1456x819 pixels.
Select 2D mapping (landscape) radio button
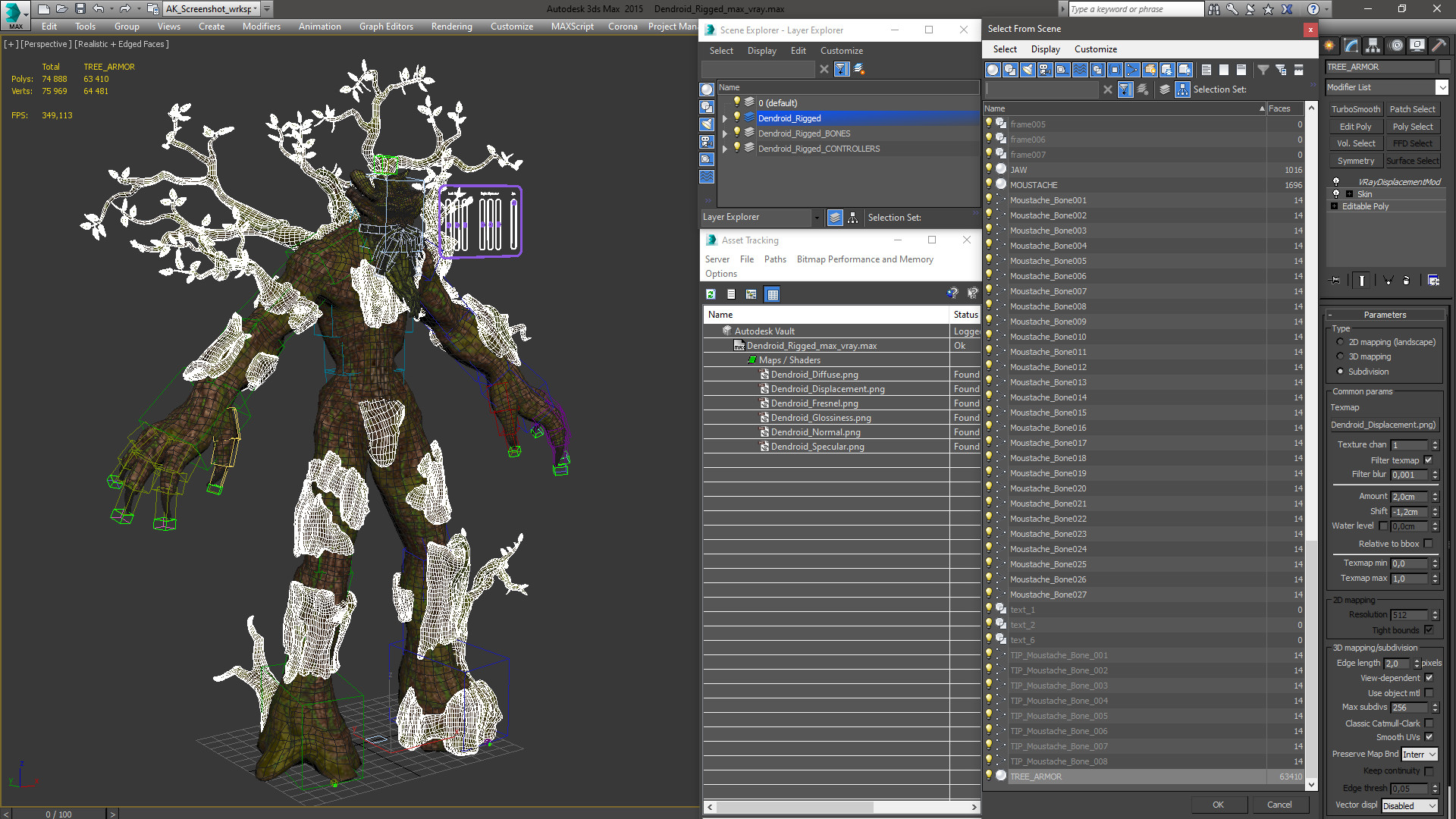[x=1340, y=342]
